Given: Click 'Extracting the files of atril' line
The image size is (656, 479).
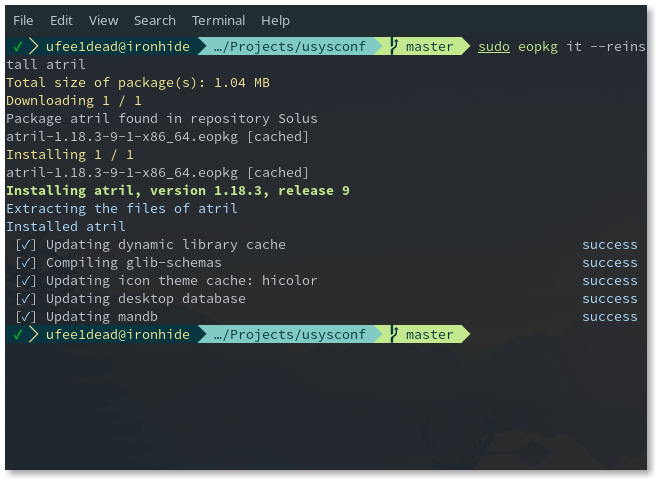Looking at the screenshot, I should (122, 209).
